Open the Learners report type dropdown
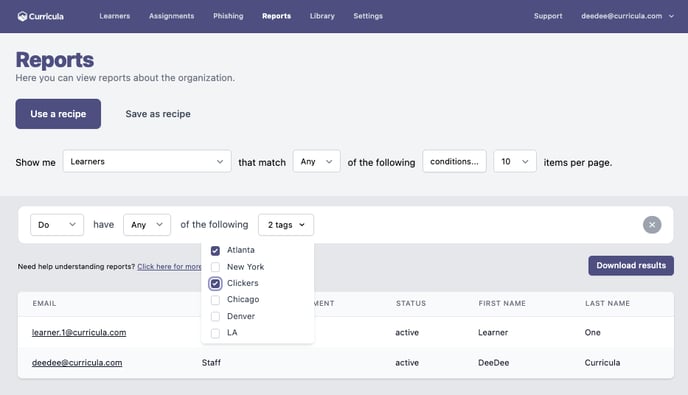Image resolution: width=688 pixels, height=395 pixels. tap(147, 162)
